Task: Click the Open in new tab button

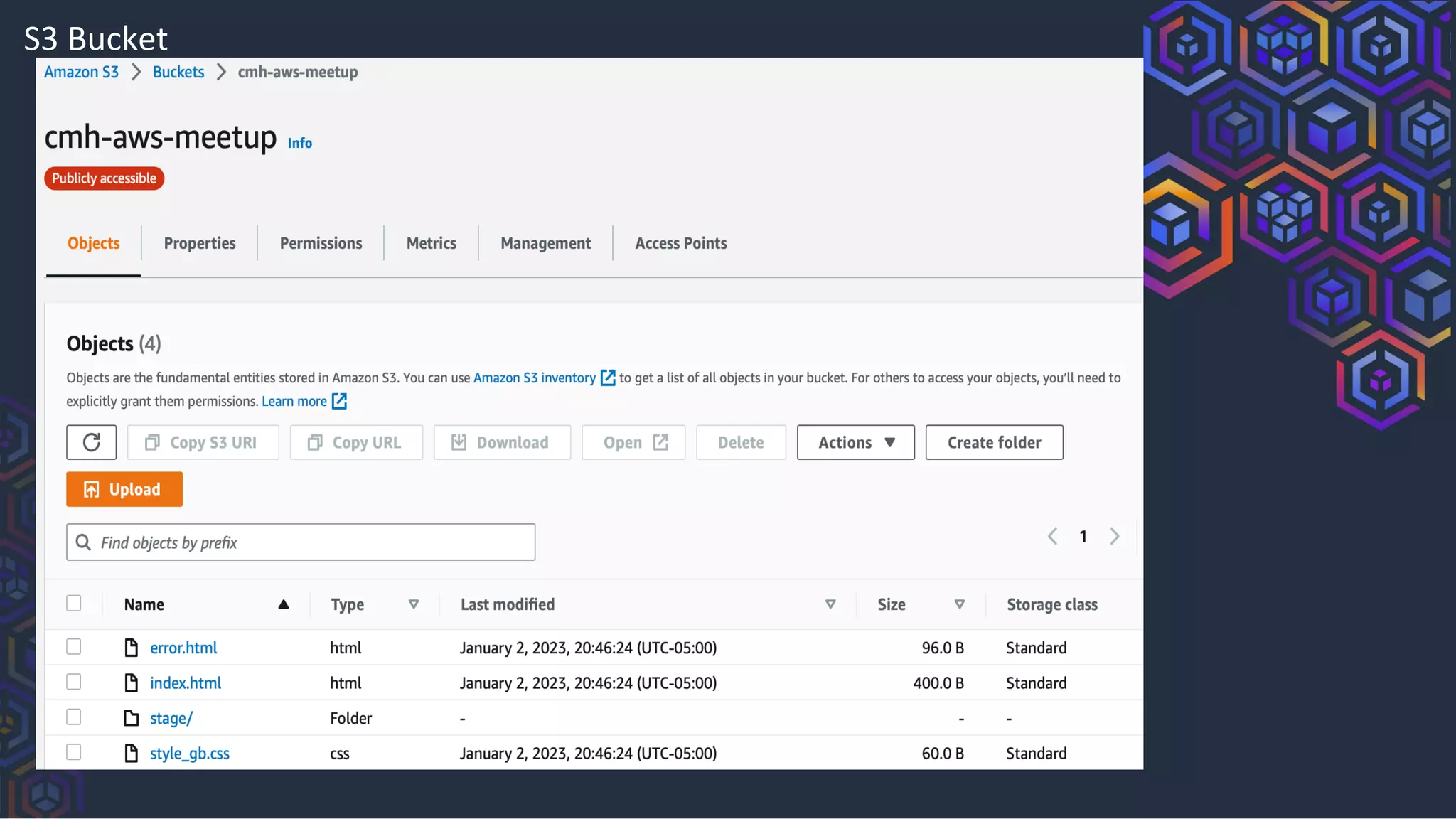Action: click(633, 442)
